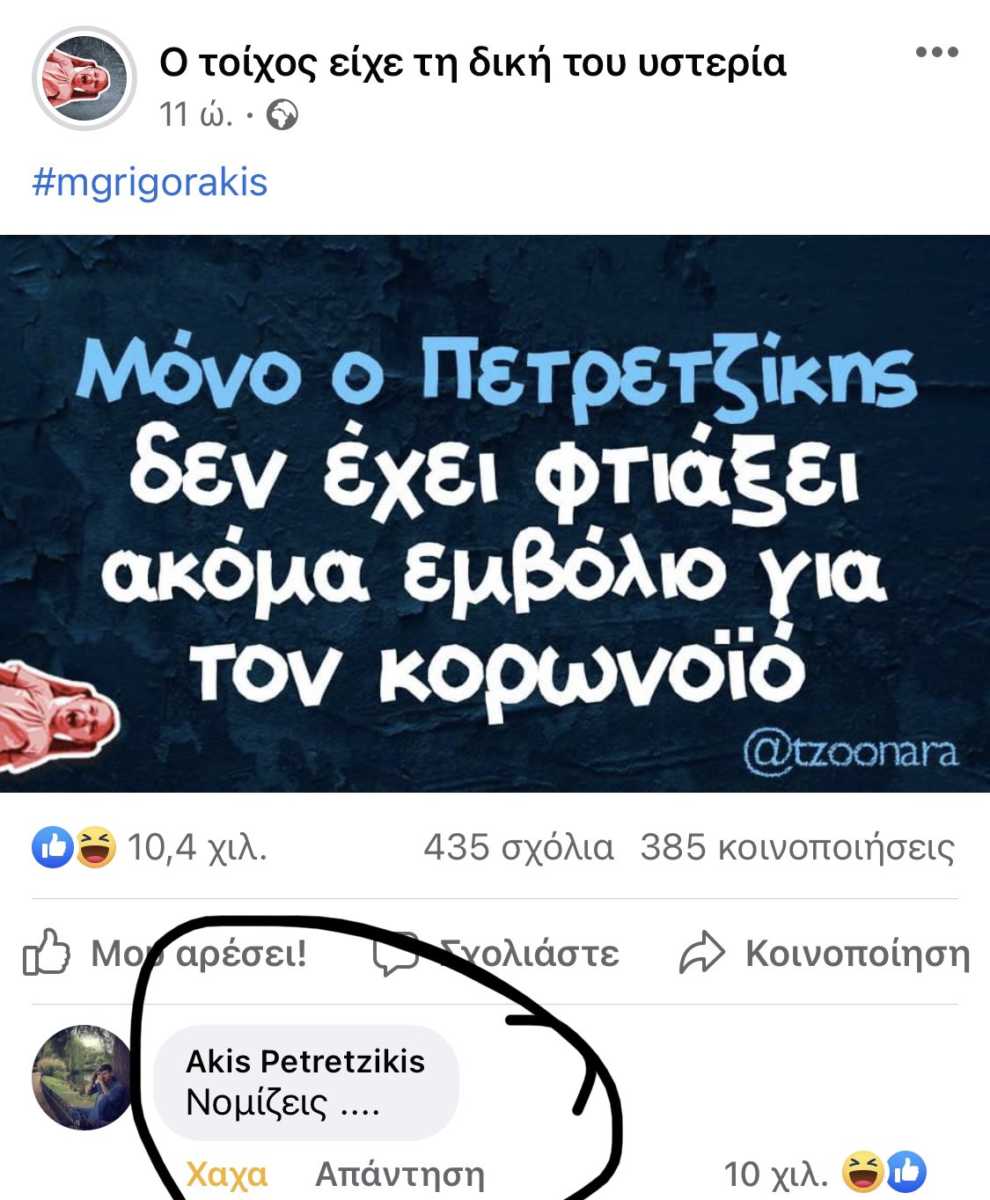This screenshot has height=1200, width=990.
Task: Click the laughing emoji on comment reactions
Action: tap(862, 1171)
